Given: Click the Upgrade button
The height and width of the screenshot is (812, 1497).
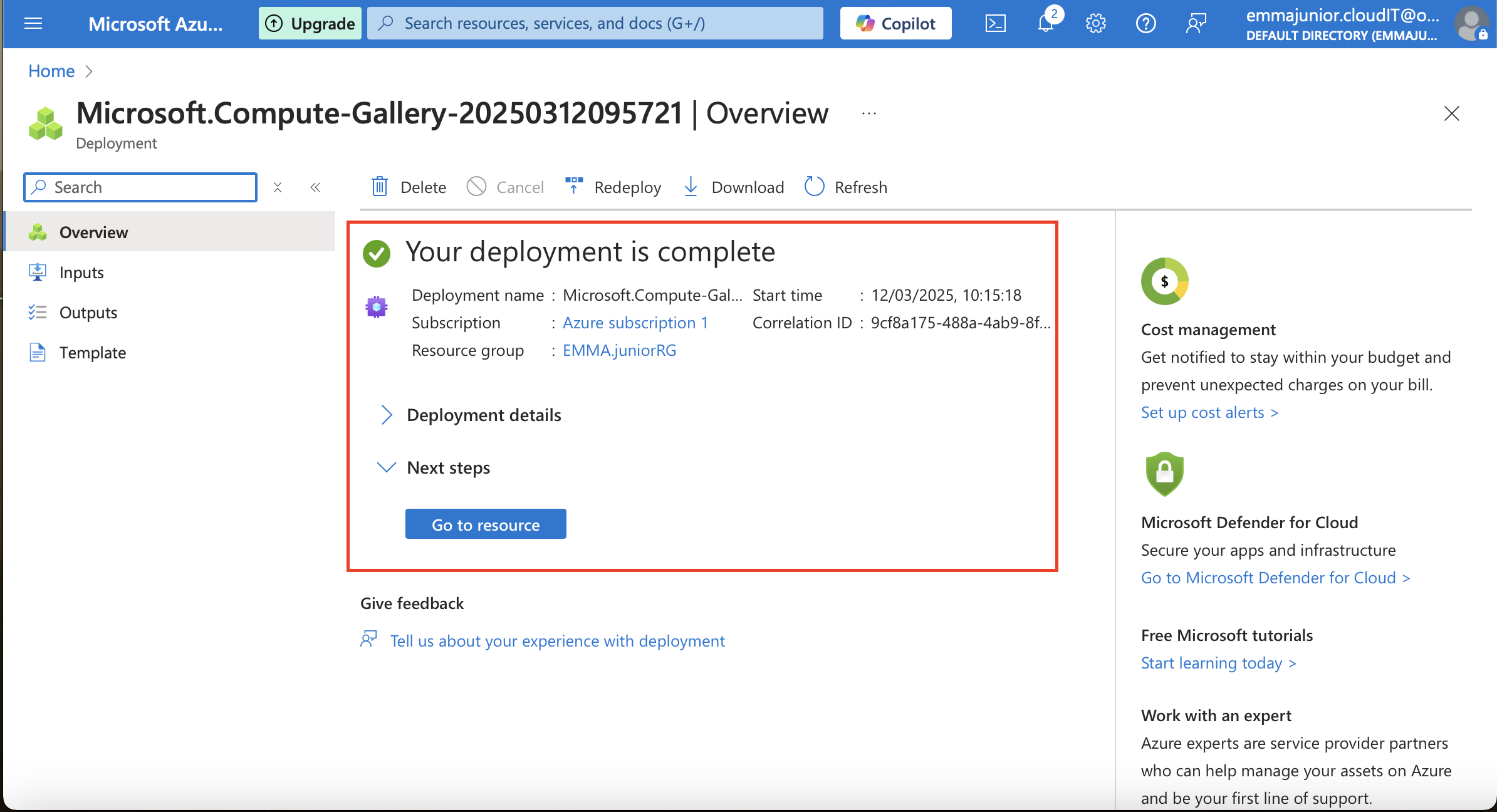Looking at the screenshot, I should tap(310, 24).
